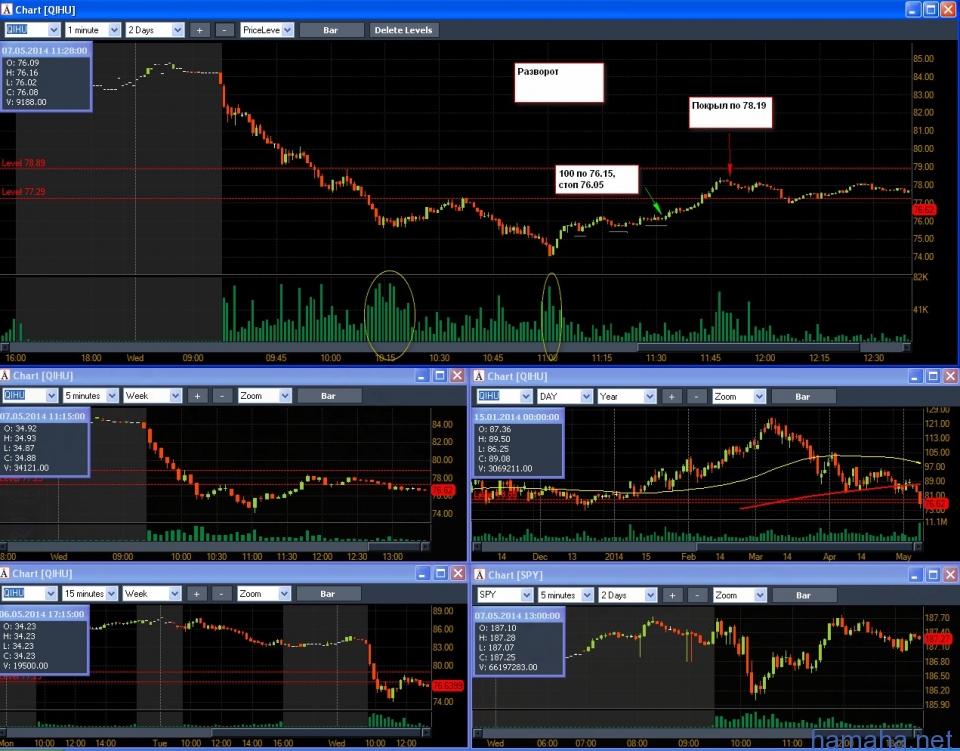The image size is (960, 751).
Task: Click the minus button in the main QIHU chart toolbar
Action: (x=225, y=30)
